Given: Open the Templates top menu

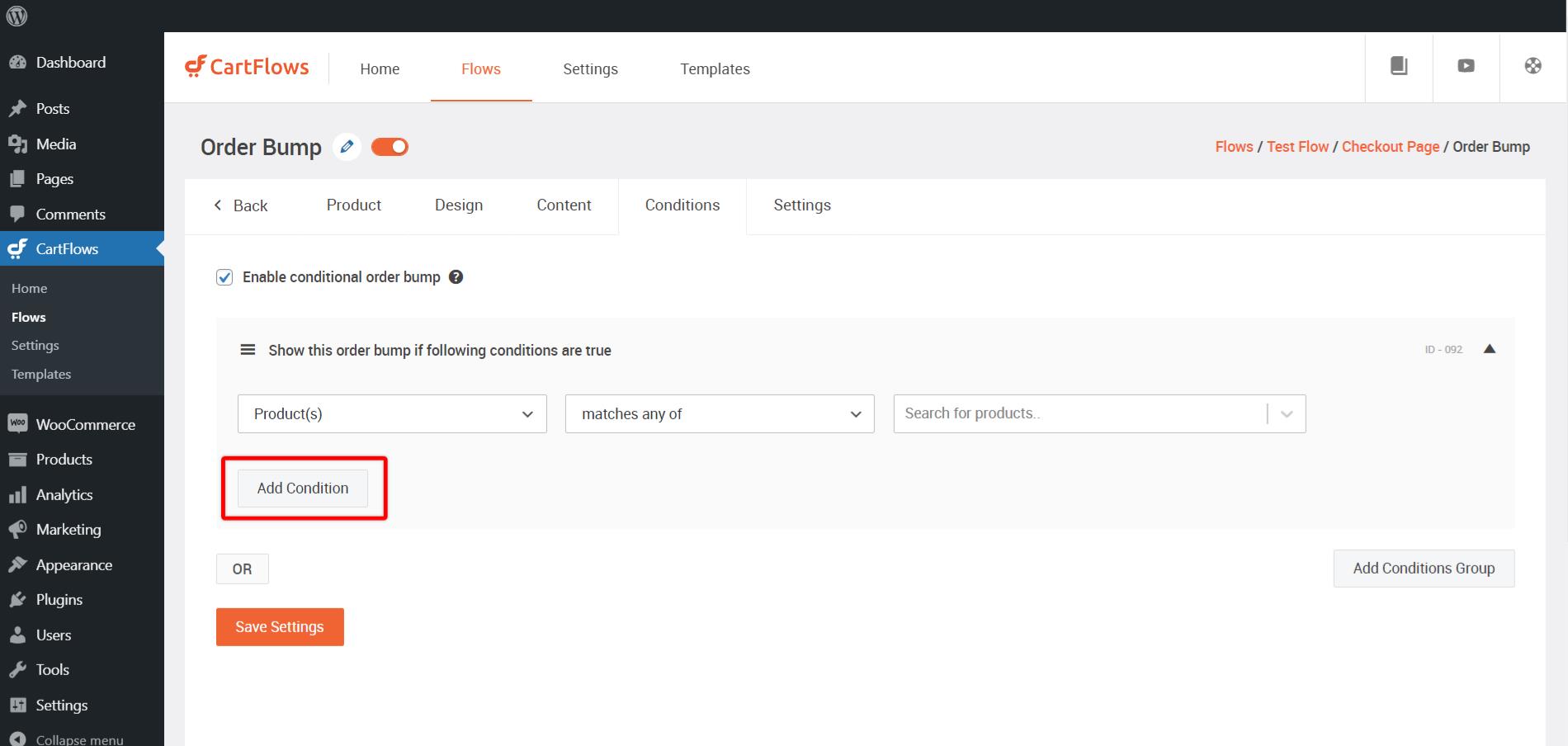Looking at the screenshot, I should [715, 69].
